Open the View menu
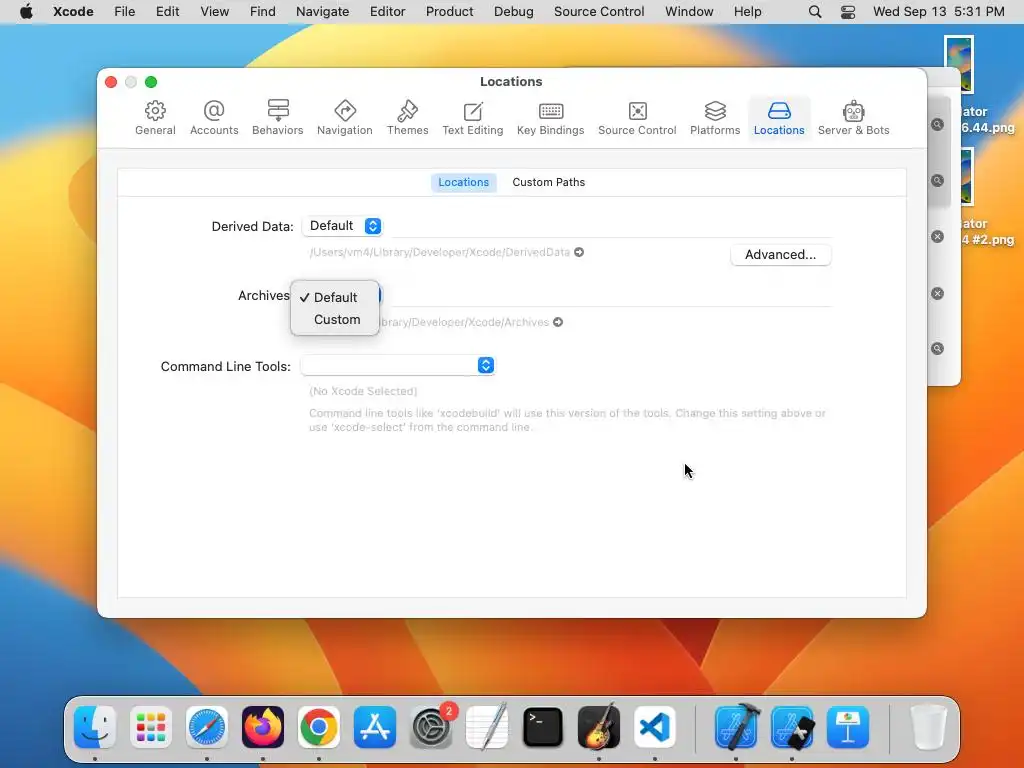This screenshot has height=768, width=1024. click(214, 12)
